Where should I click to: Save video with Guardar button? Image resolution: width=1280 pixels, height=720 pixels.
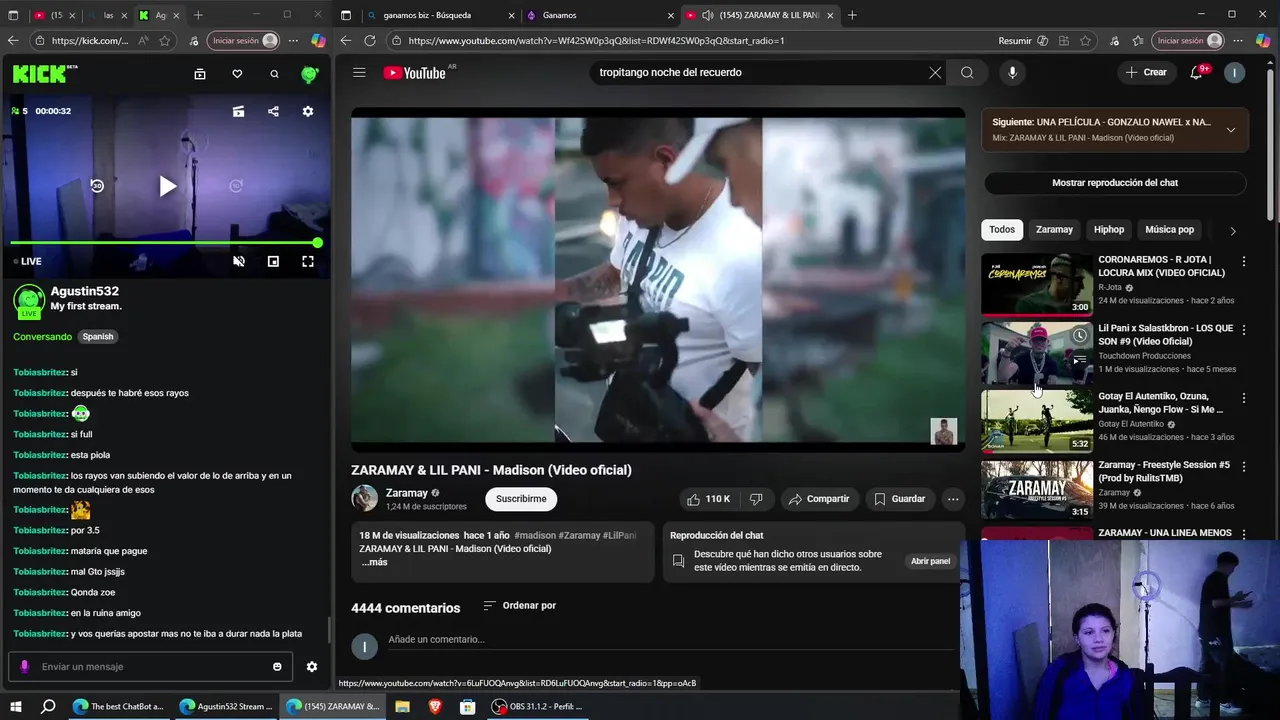[x=899, y=499]
